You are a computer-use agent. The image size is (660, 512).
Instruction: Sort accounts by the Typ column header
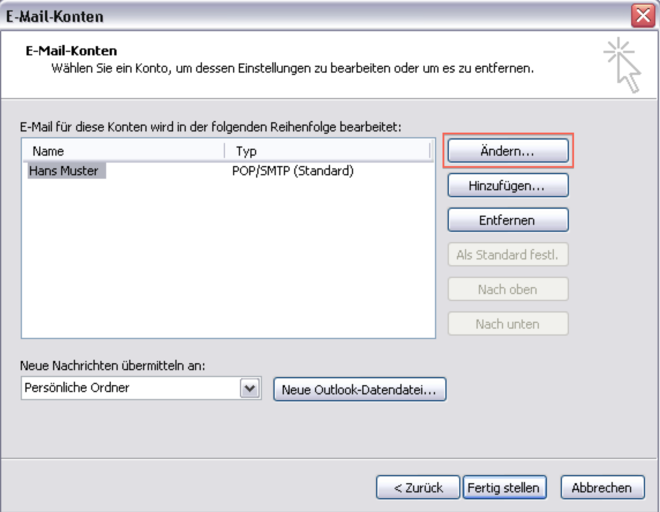pyautogui.click(x=328, y=151)
